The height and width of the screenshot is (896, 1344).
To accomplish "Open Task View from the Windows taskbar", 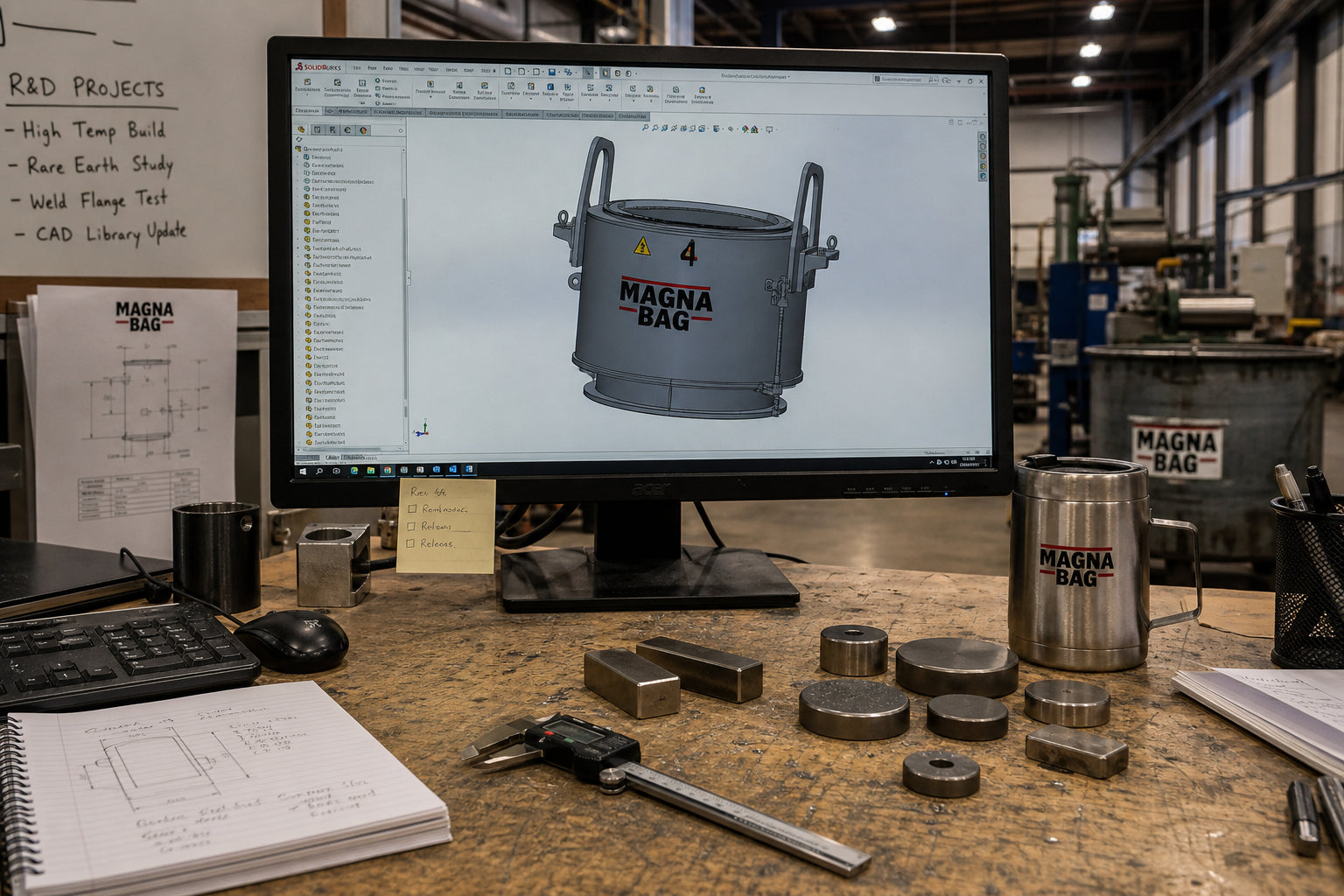I will click(336, 471).
